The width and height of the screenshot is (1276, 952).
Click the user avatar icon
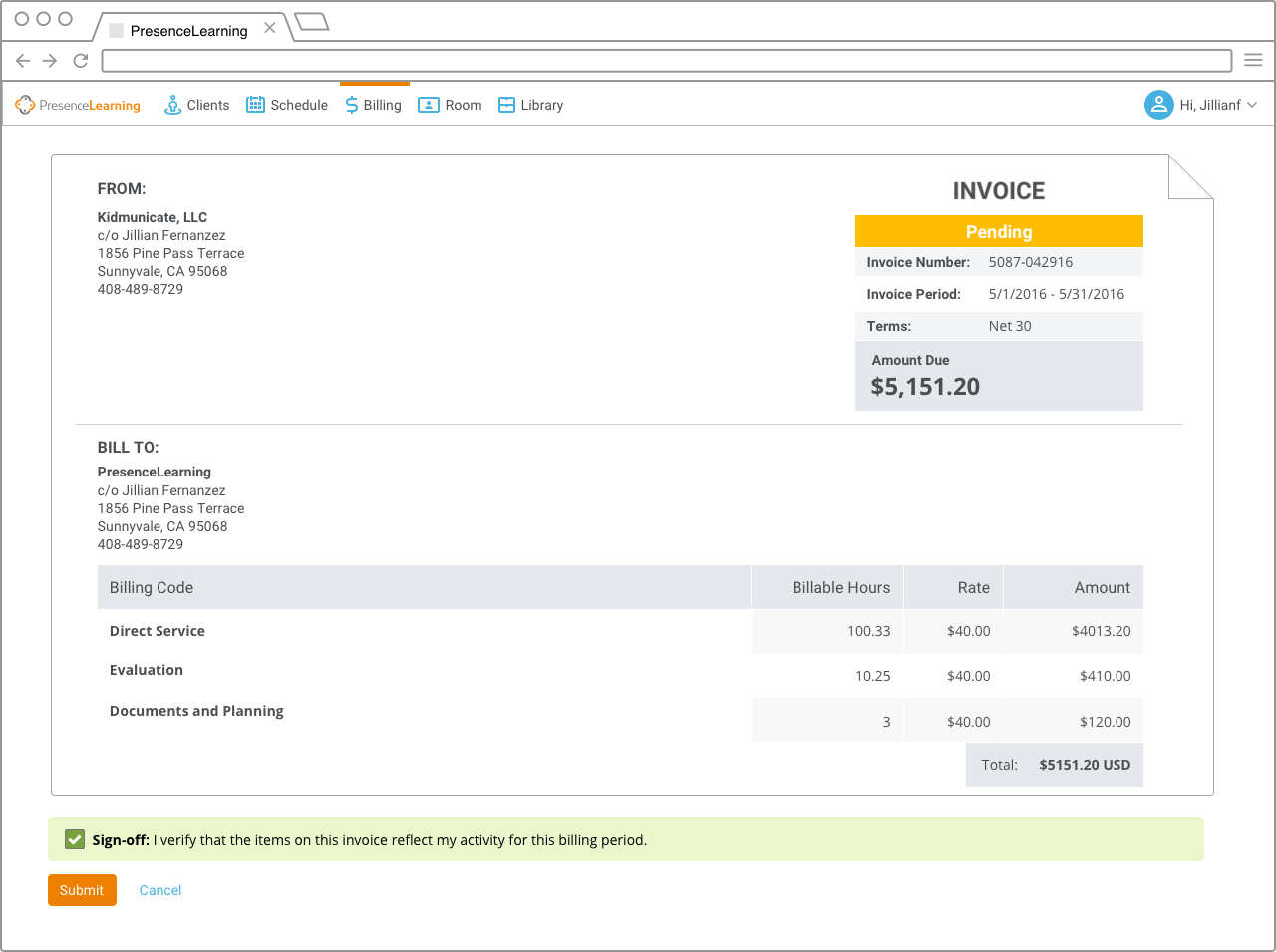point(1159,105)
